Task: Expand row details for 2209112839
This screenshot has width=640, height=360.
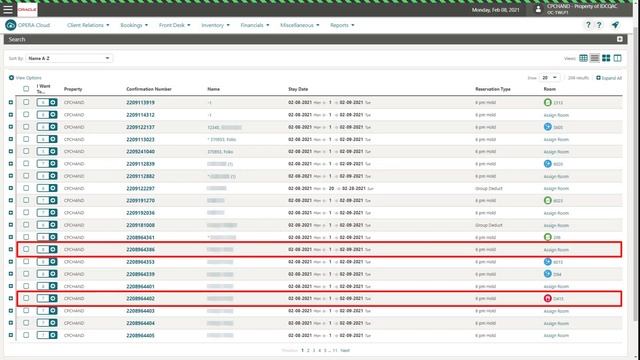Action: tap(11, 164)
